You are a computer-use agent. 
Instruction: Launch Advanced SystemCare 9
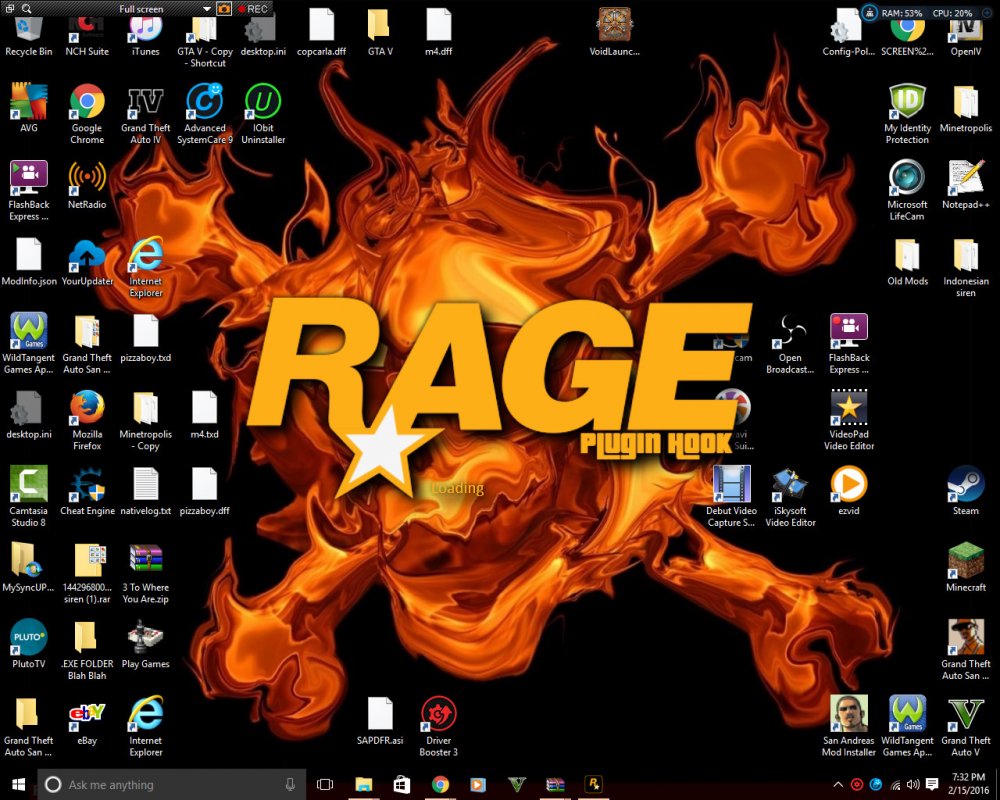point(205,114)
